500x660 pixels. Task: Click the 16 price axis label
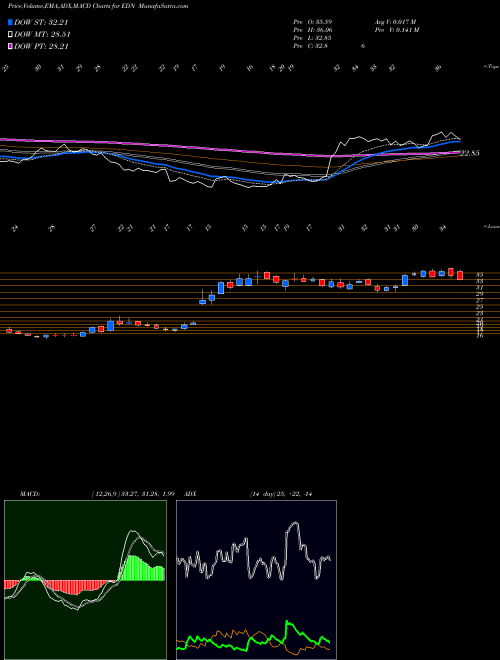(479, 335)
